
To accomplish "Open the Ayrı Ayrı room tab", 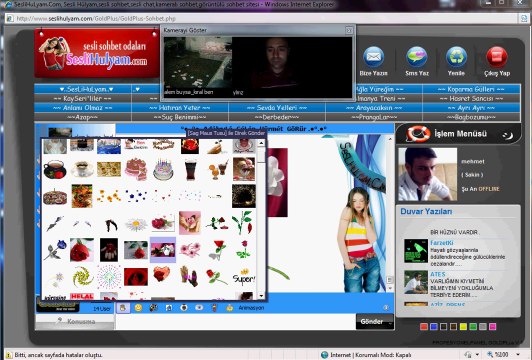I will point(471,108).
